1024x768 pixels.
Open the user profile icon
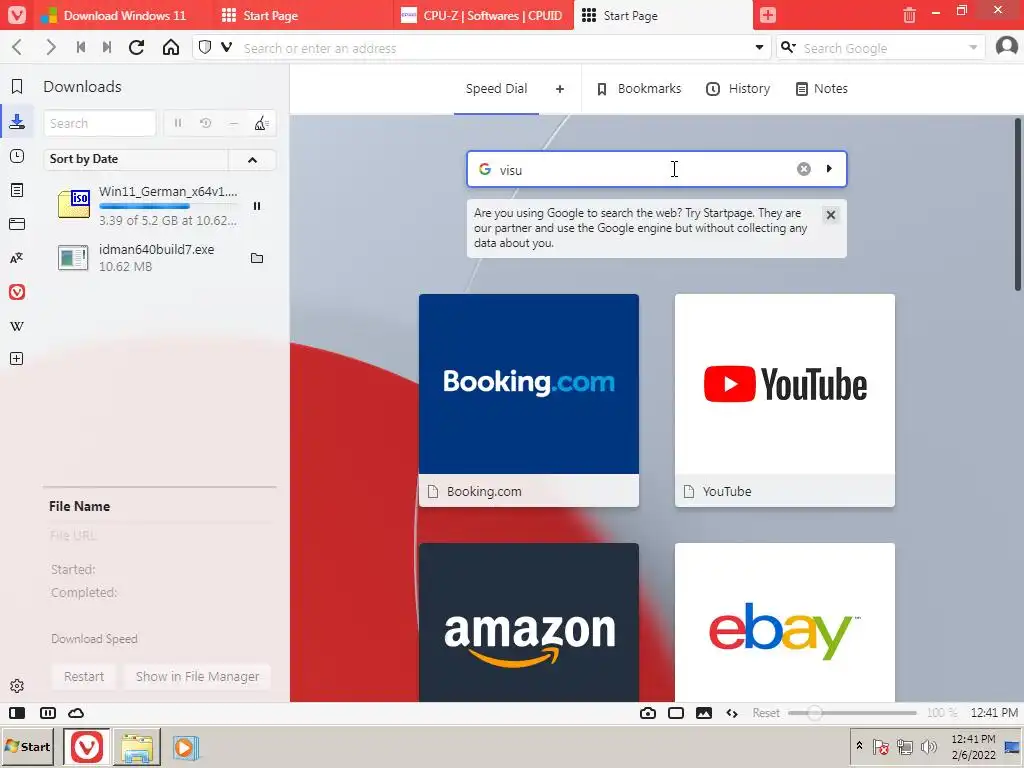1006,47
